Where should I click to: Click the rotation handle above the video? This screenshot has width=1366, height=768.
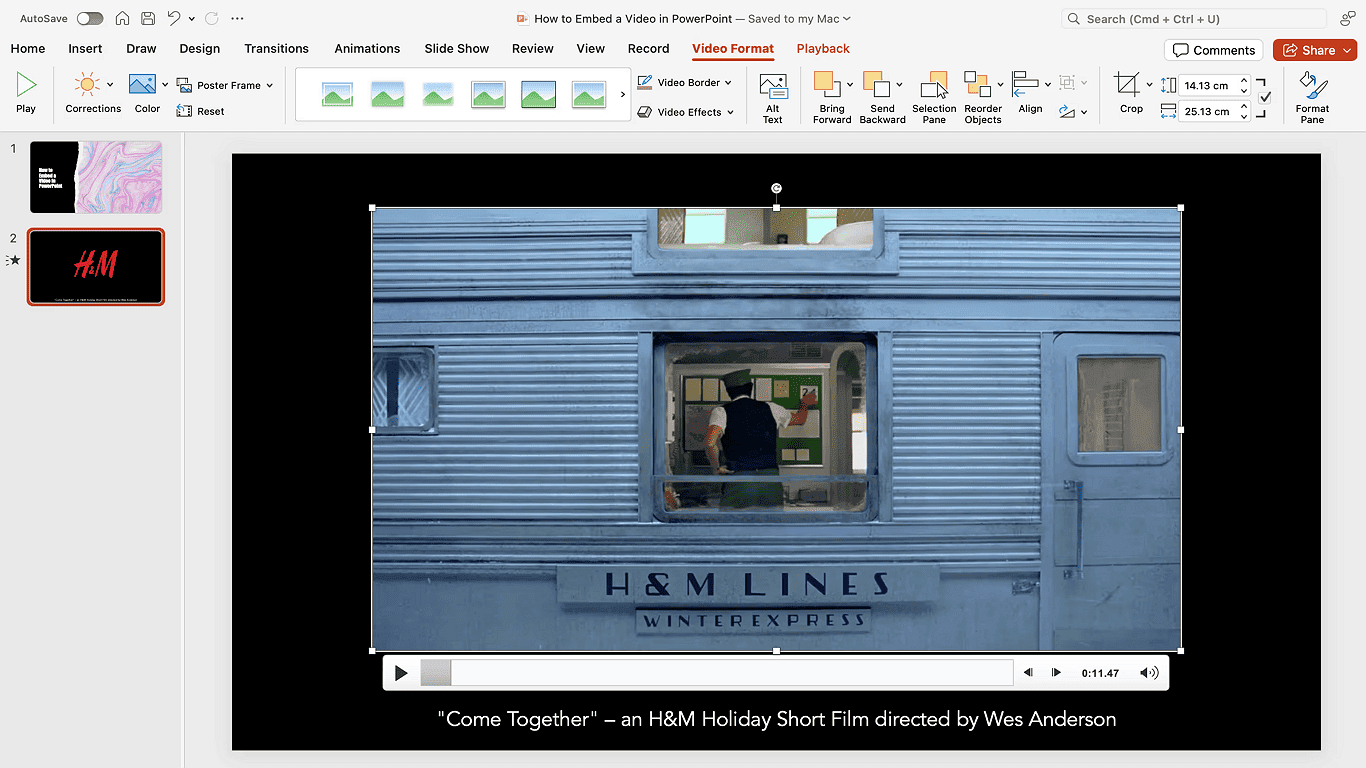tap(777, 188)
